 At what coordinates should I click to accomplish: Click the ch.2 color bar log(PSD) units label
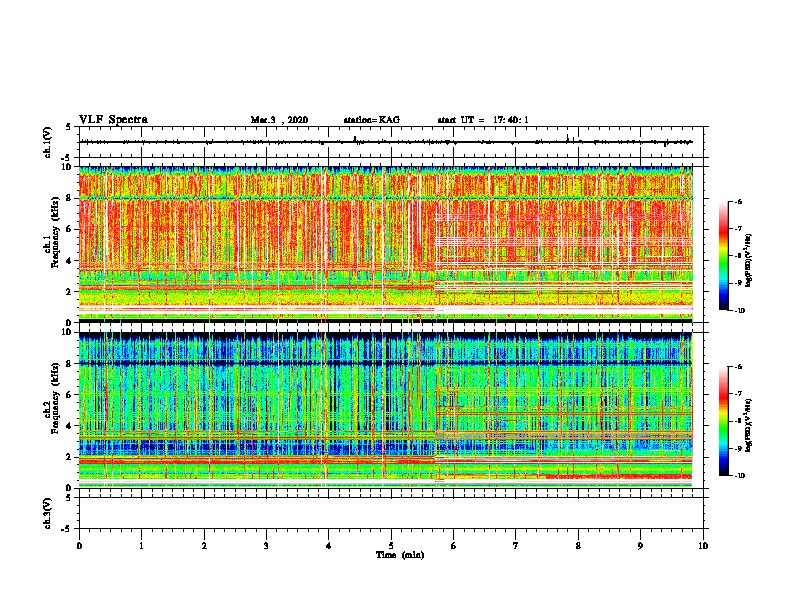tap(749, 426)
